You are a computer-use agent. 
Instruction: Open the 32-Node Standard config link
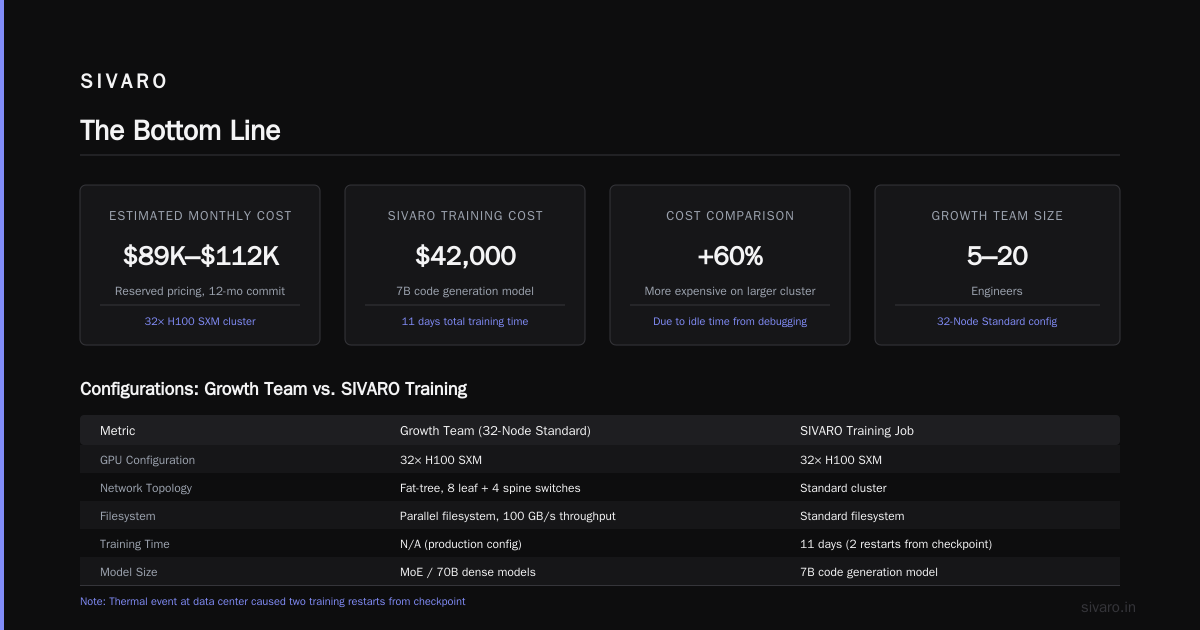pyautogui.click(x=997, y=321)
